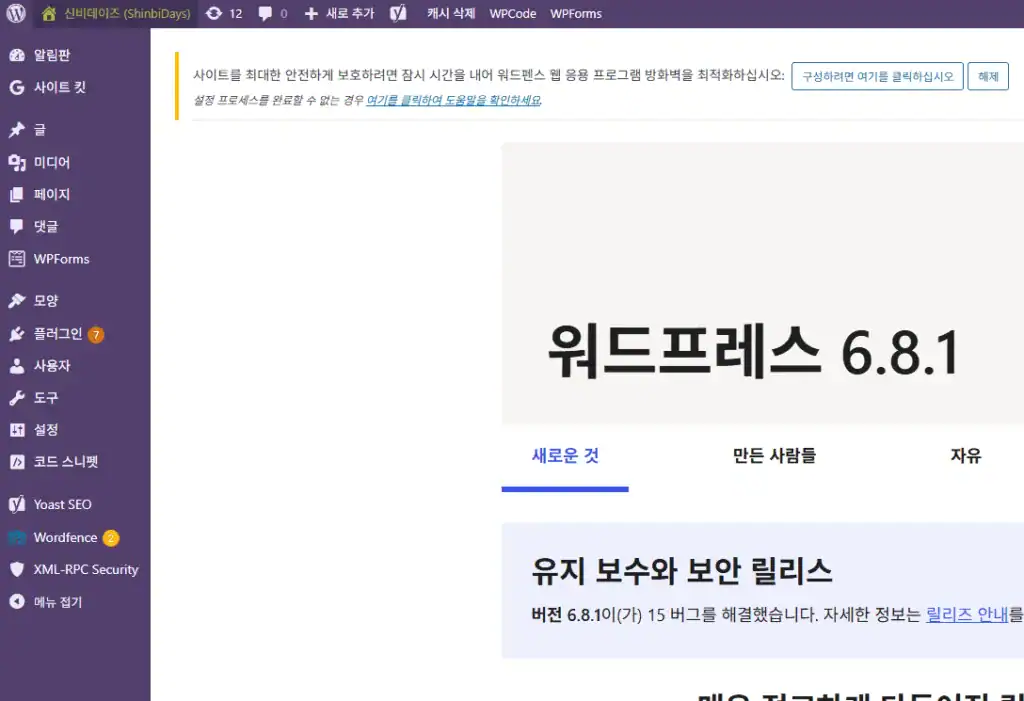The image size is (1024, 701).
Task: Click the 새로 추가 plus icon
Action: pyautogui.click(x=310, y=14)
